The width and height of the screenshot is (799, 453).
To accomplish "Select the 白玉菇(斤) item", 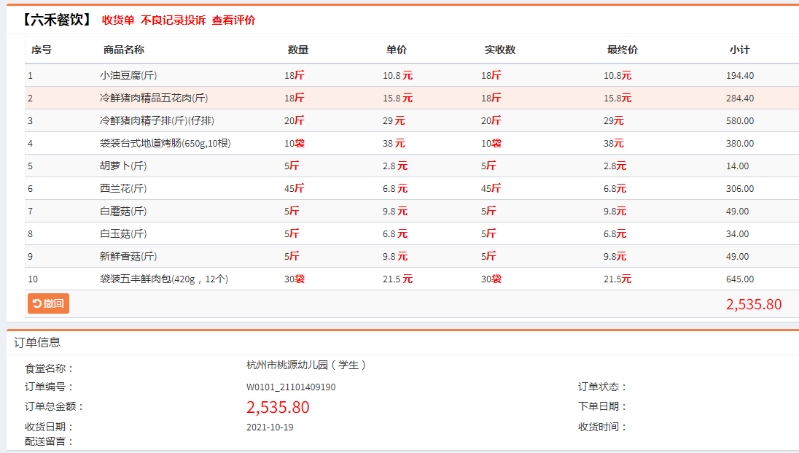I will point(123,233).
